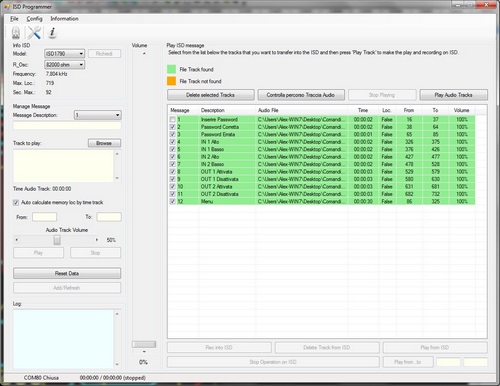Viewport: 500px width, 386px height.
Task: Click the information 'i' toolbar icon
Action: (52, 33)
